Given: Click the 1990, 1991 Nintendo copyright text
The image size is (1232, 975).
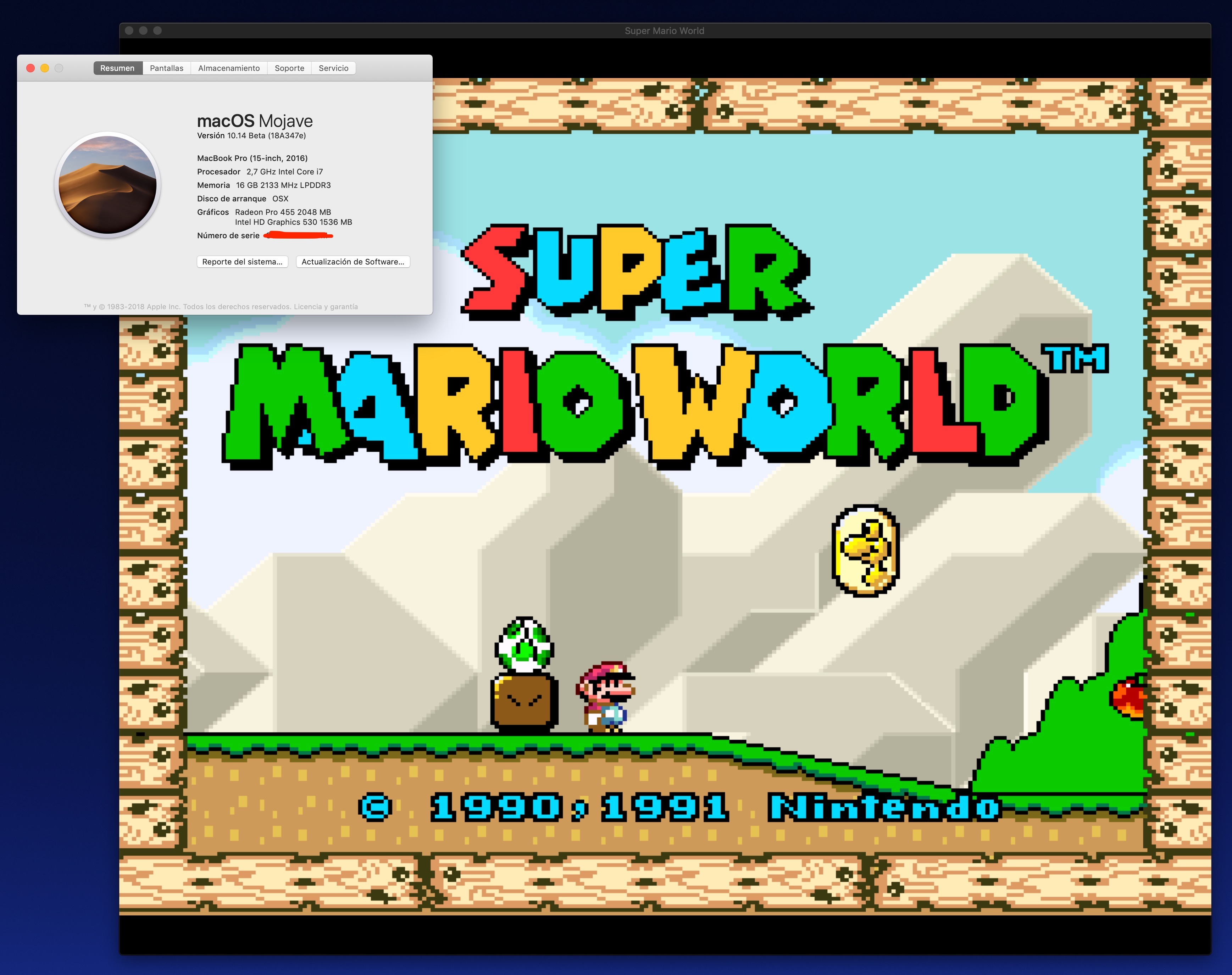Looking at the screenshot, I should pos(679,807).
